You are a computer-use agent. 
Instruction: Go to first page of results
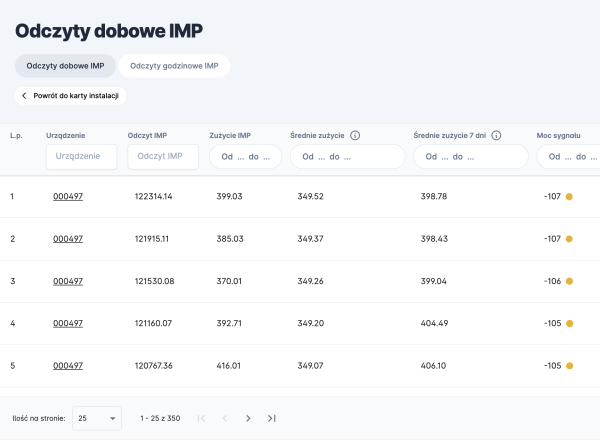coord(201,418)
